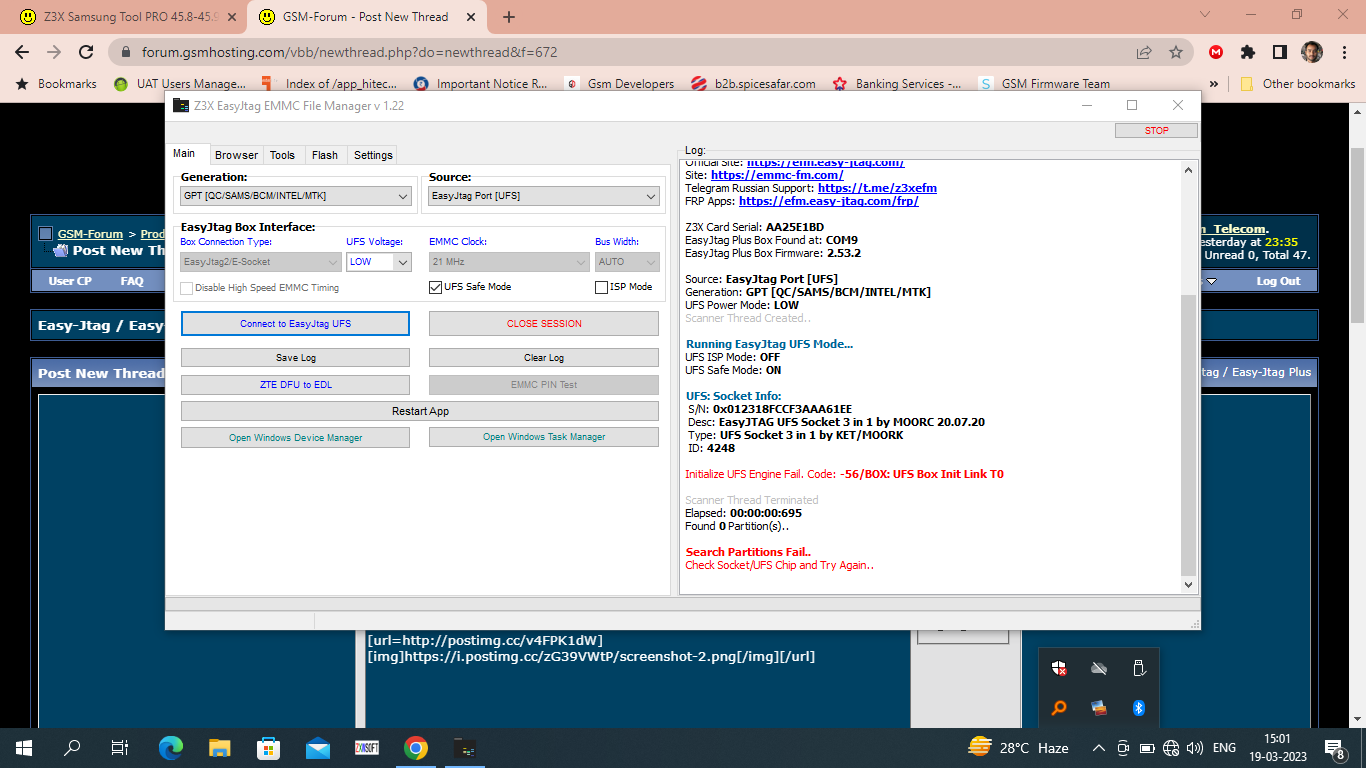
Task: Open the FRP Apps link in log
Action: click(x=828, y=201)
